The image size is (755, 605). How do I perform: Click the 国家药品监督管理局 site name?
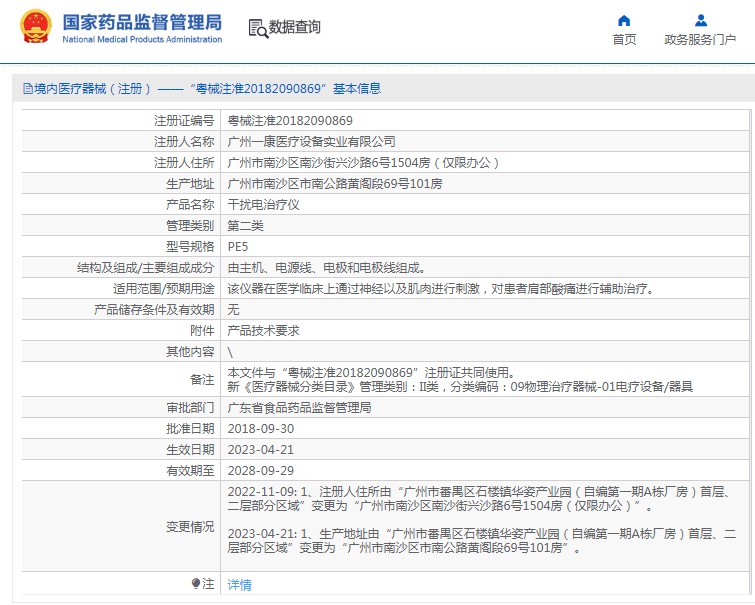pos(142,22)
